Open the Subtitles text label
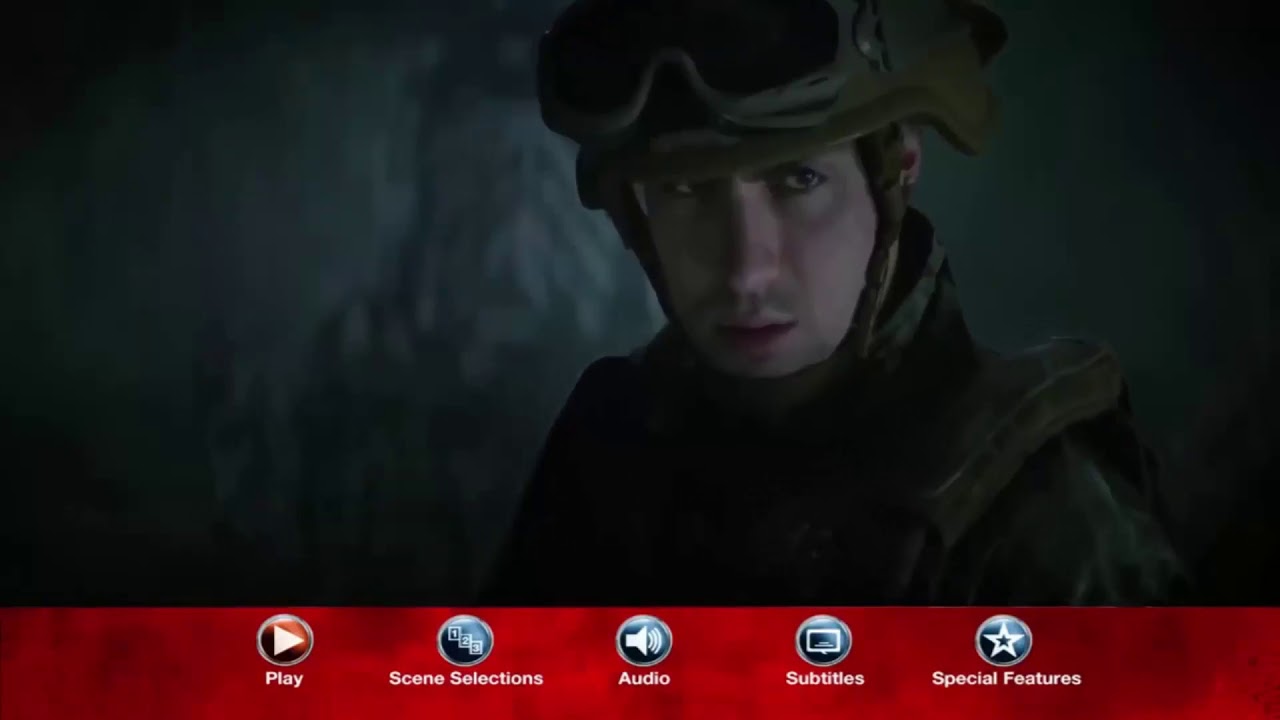Screen dimensions: 1280x720 (x=825, y=678)
